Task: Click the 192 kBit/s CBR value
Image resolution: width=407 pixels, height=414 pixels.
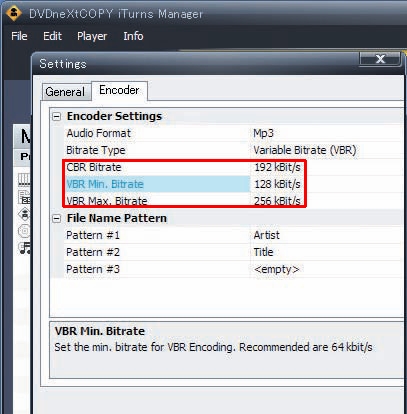Action: pyautogui.click(x=277, y=167)
